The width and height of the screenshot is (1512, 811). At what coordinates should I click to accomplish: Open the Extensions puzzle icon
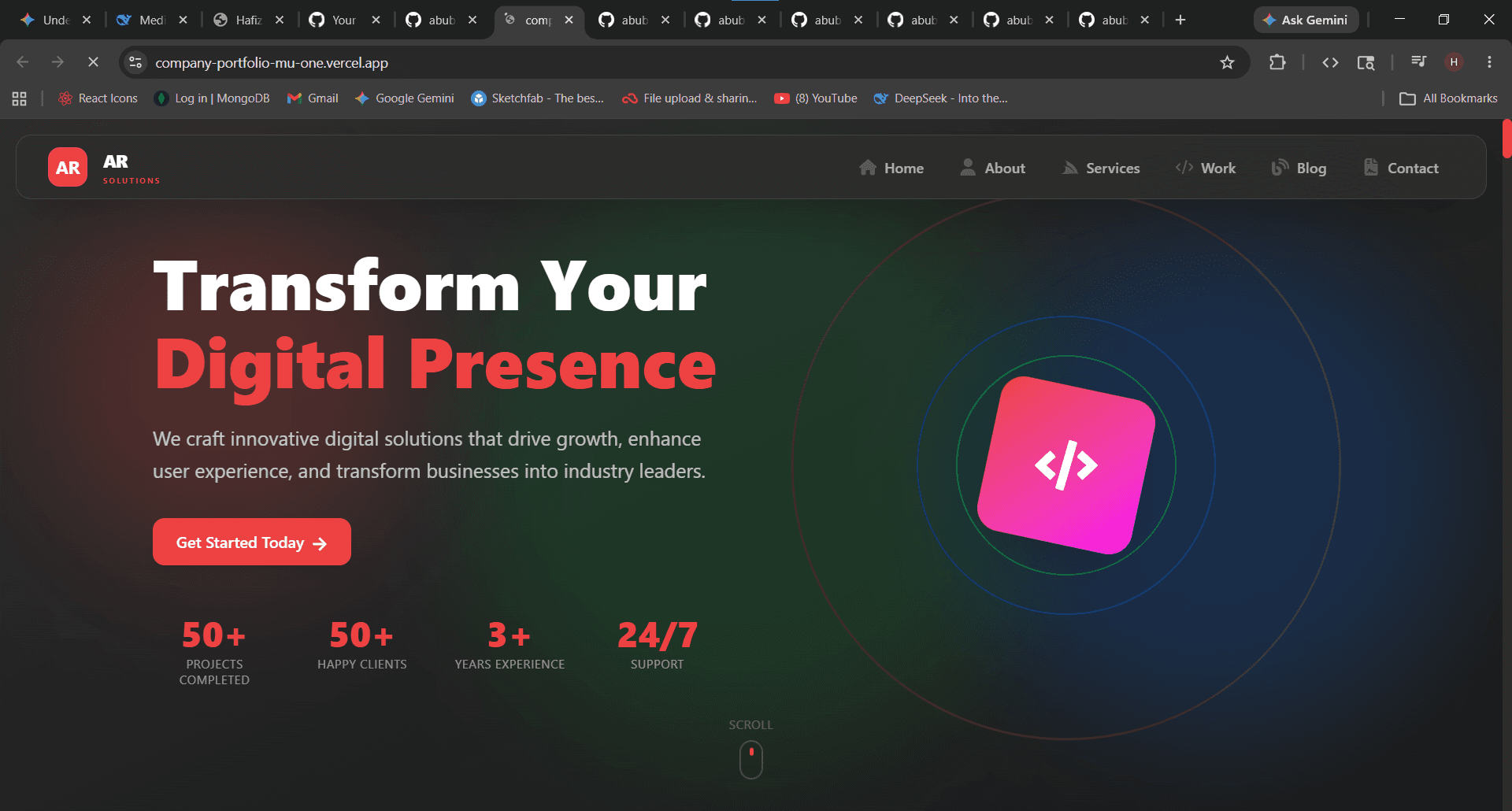(1277, 62)
